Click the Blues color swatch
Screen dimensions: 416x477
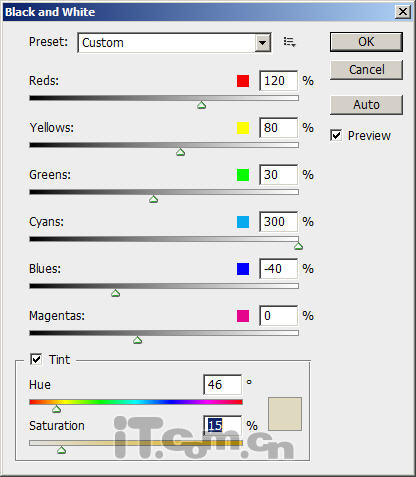(243, 269)
